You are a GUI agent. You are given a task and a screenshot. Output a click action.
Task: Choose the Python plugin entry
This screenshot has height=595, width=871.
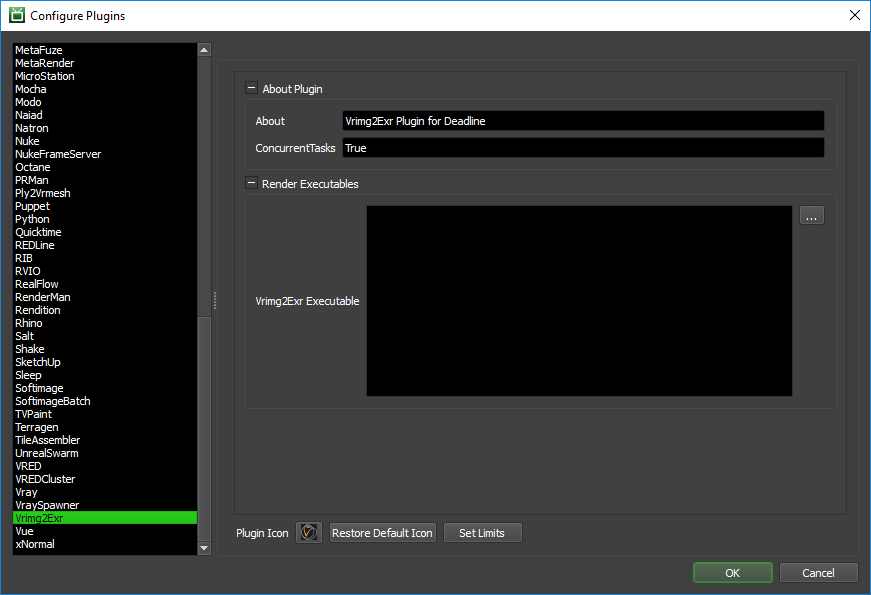tap(32, 219)
